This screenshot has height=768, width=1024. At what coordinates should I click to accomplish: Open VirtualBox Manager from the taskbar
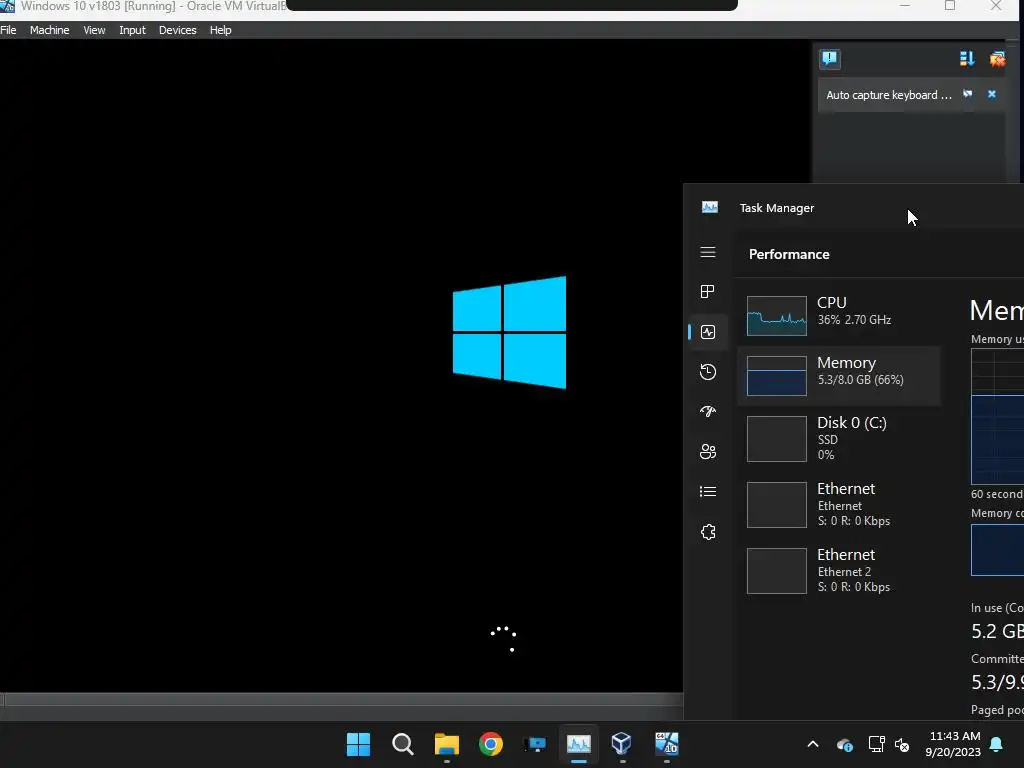click(622, 744)
